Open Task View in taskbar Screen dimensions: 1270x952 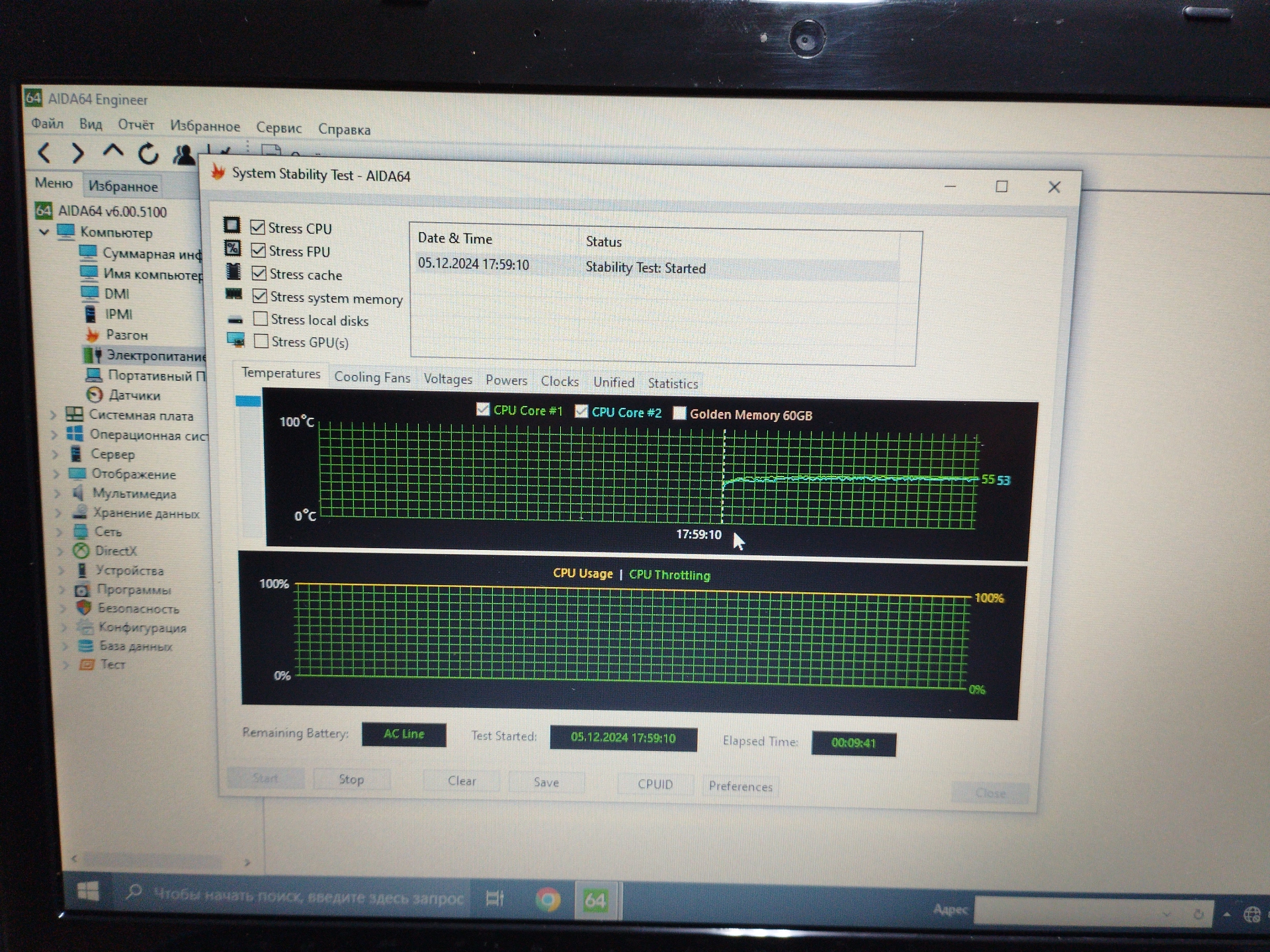[x=495, y=898]
